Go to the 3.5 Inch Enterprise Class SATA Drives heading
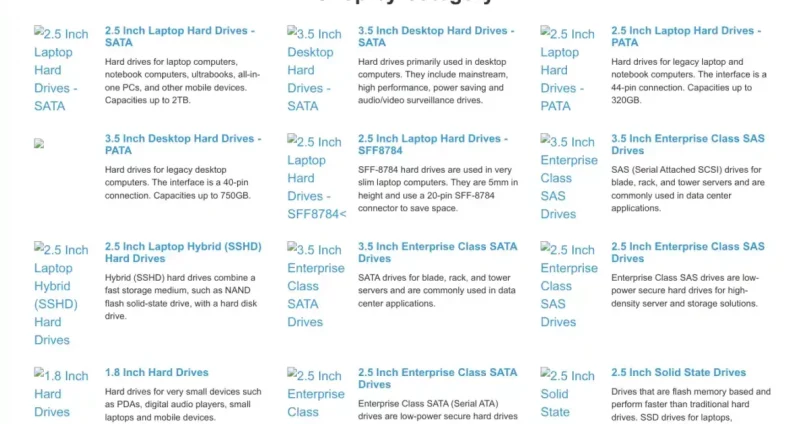The width and height of the screenshot is (810, 424). [438, 252]
